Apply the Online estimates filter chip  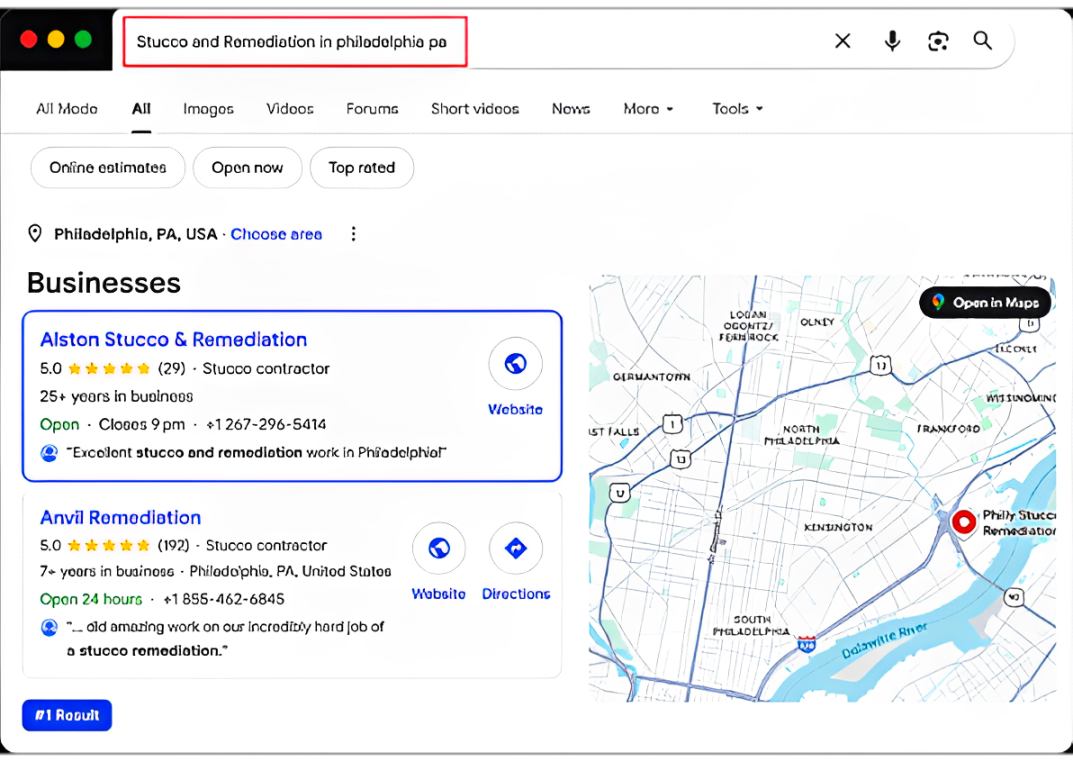[108, 168]
